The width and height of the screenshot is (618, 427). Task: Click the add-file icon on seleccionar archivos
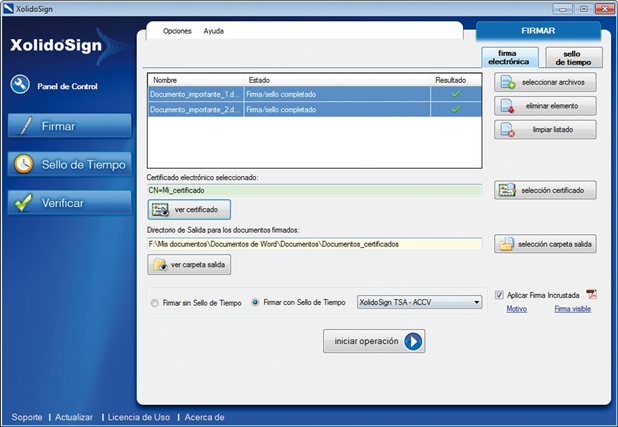coord(508,82)
